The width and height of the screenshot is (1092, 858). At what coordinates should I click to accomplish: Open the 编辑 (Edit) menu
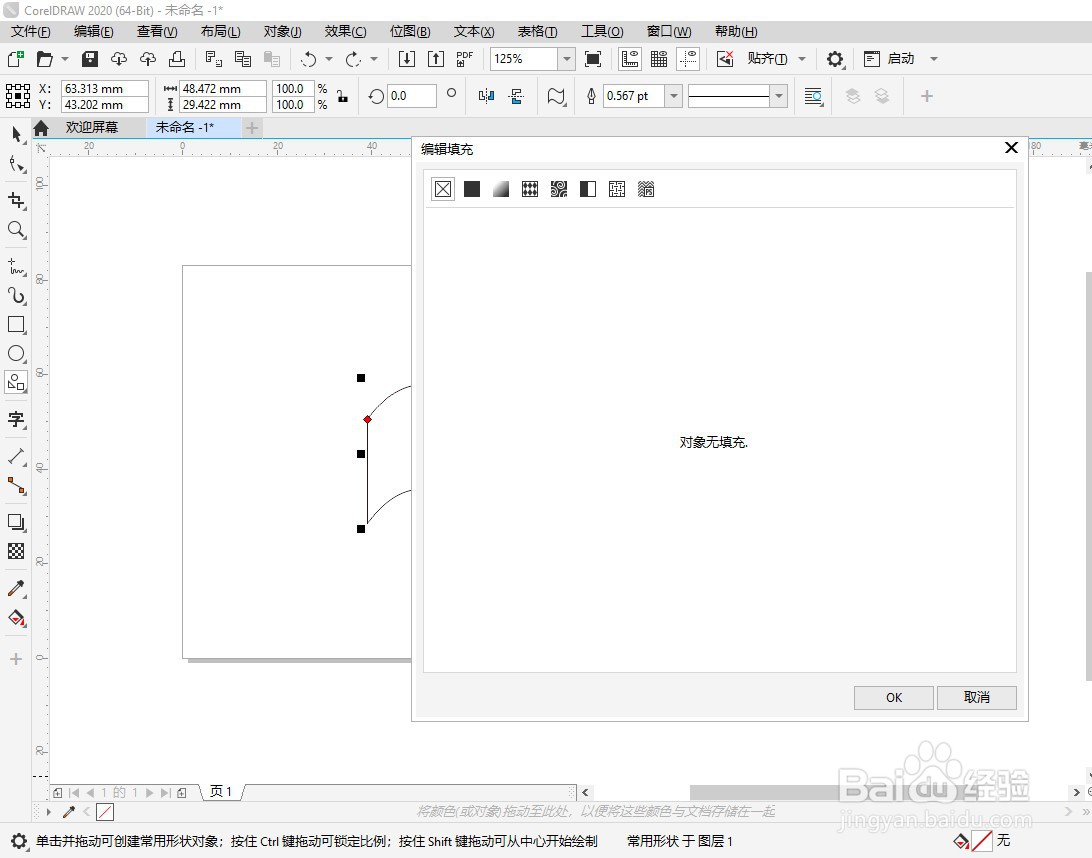coord(93,31)
